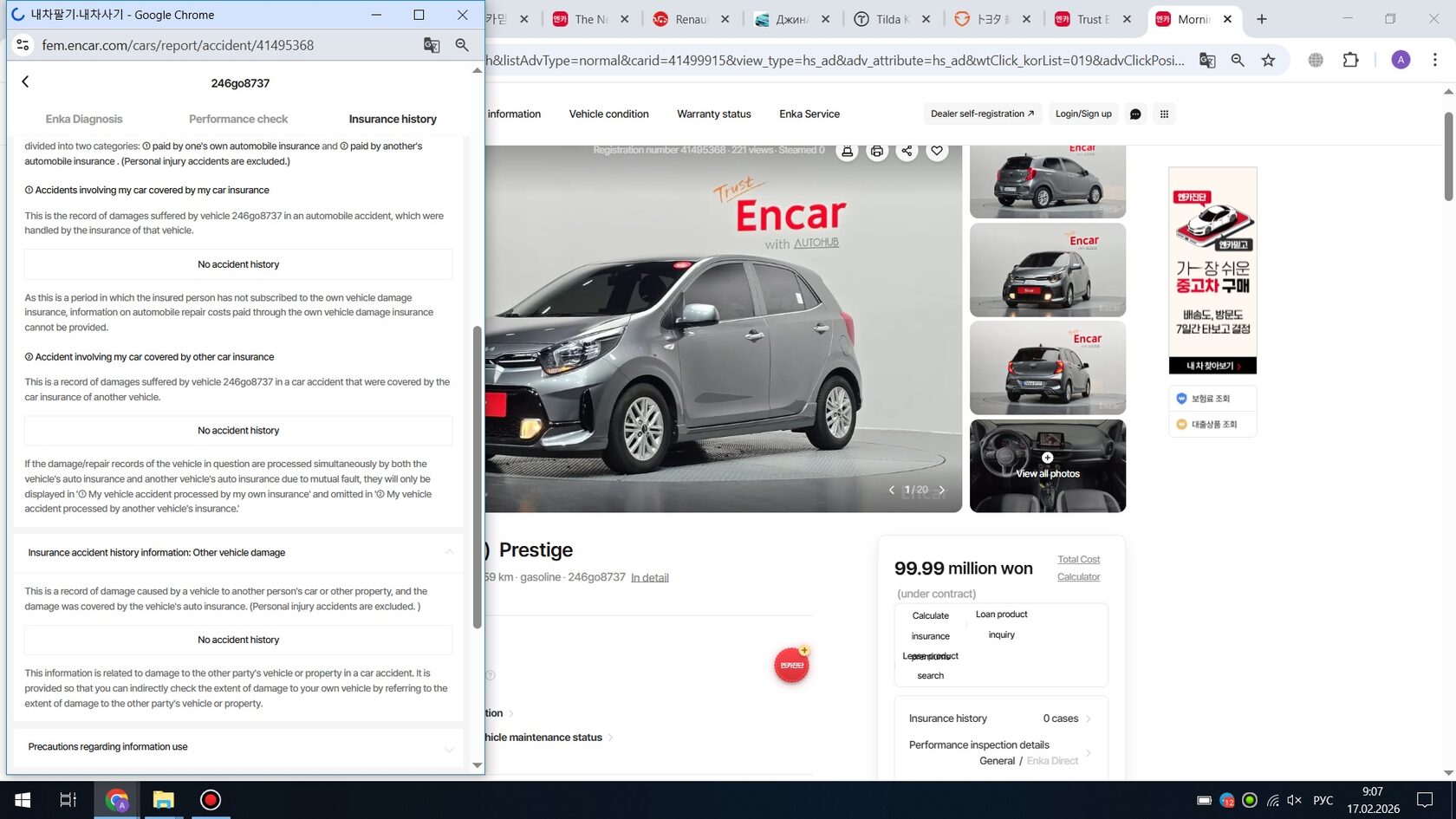
Task: Open the Renault browser tab in the main window
Action: 691,19
